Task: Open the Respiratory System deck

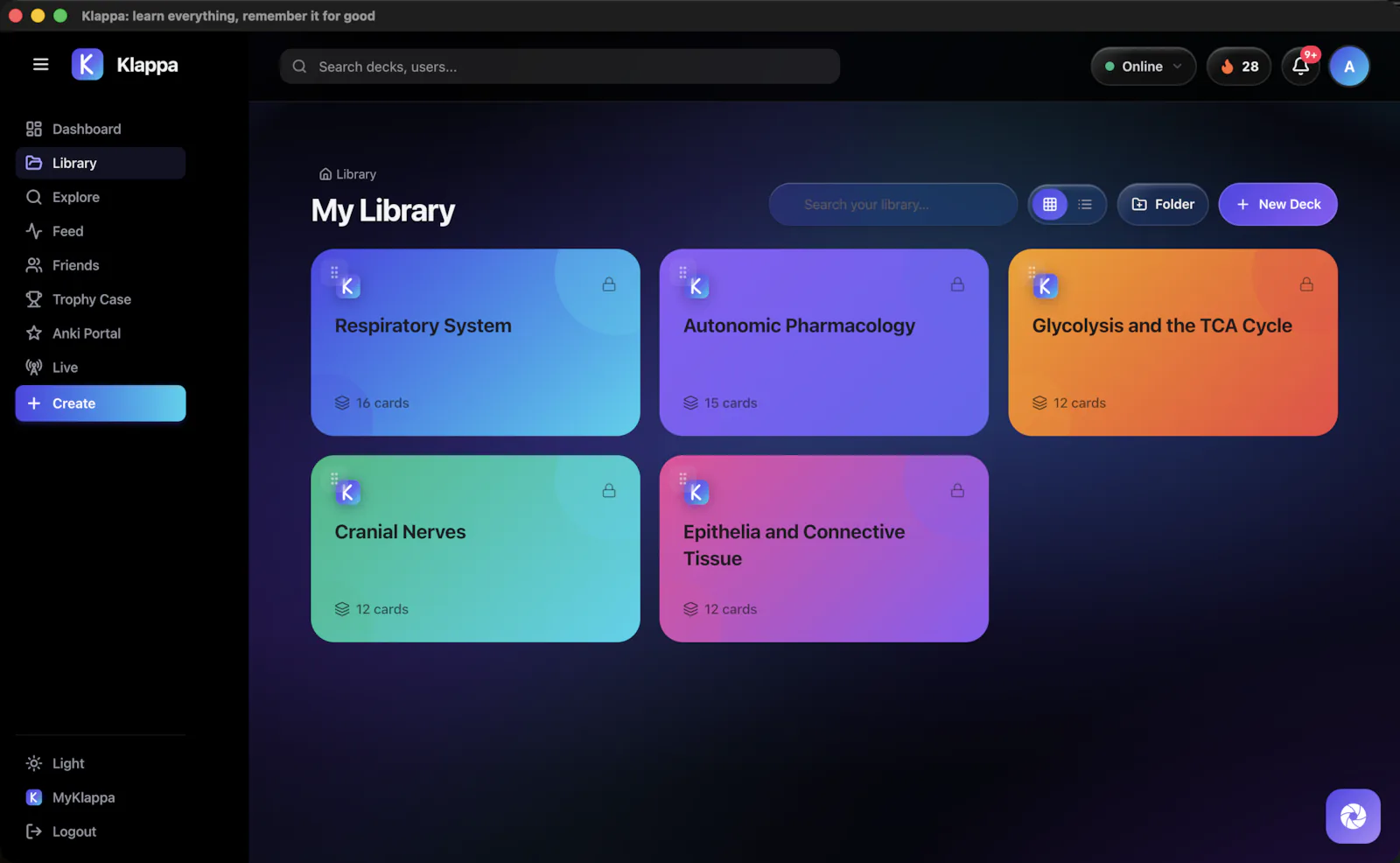Action: [x=475, y=342]
